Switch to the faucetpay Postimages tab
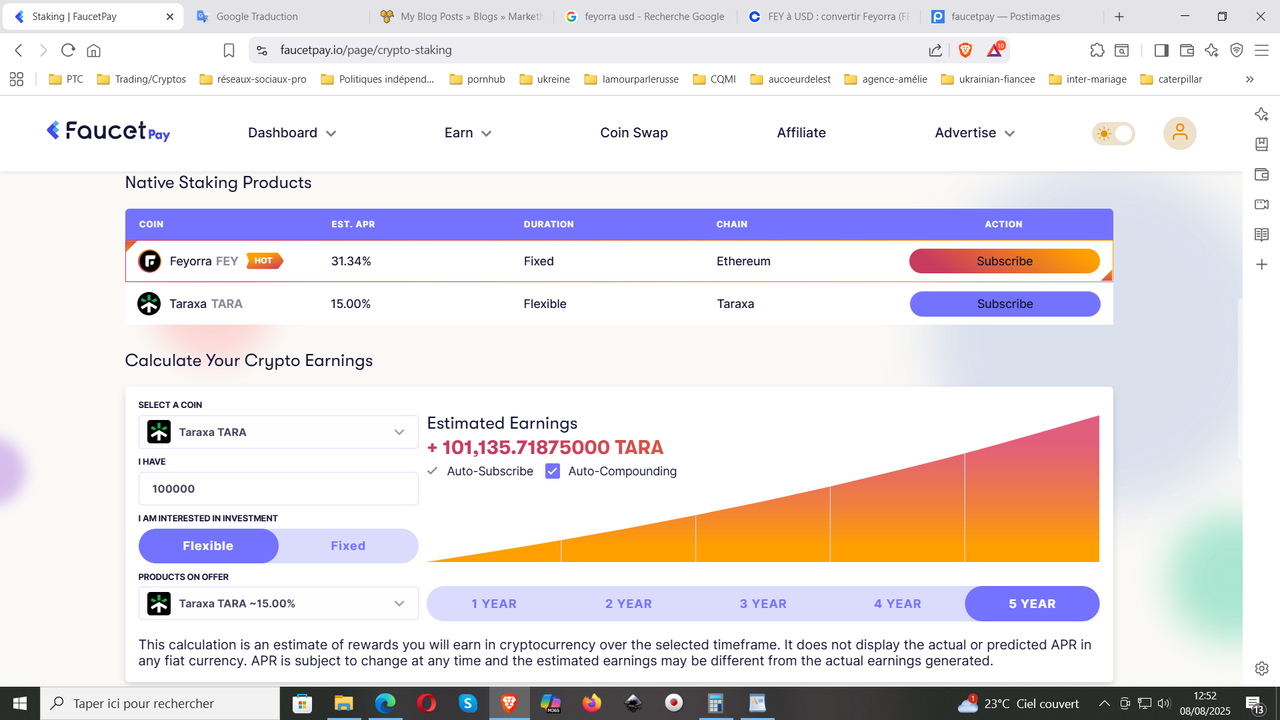Screen dimensions: 1280x720 pos(1010,16)
